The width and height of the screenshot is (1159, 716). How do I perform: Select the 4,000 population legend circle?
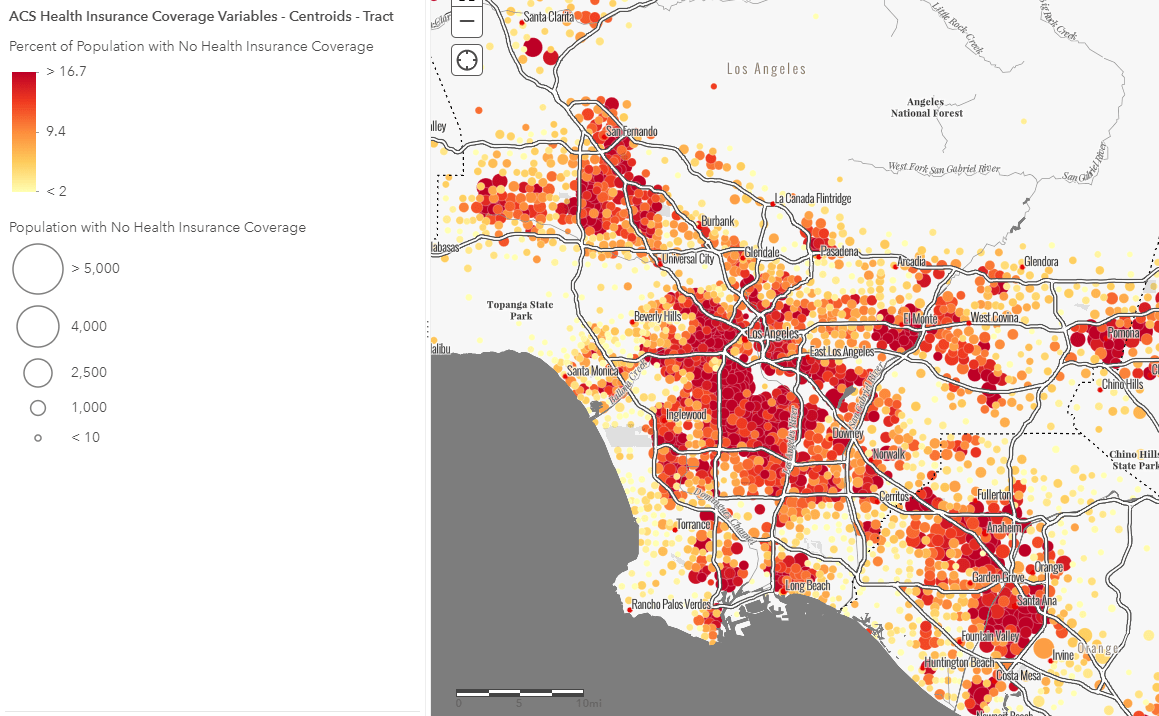click(38, 326)
